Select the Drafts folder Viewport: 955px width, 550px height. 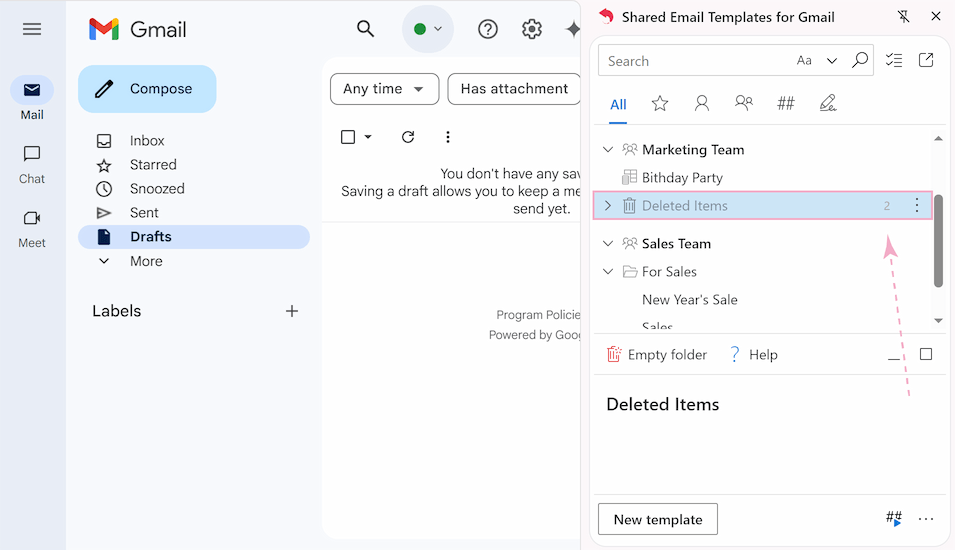tap(194, 237)
